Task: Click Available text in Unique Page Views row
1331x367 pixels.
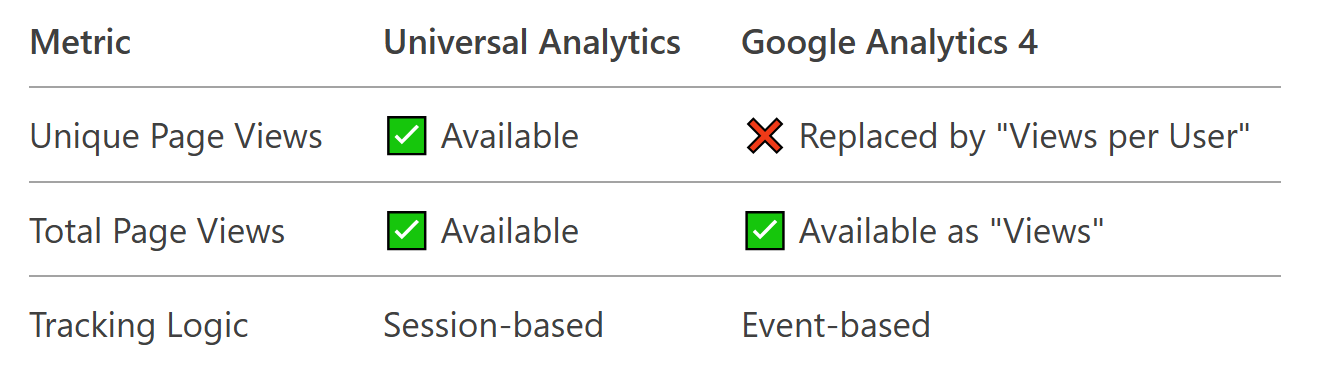Action: (x=510, y=137)
